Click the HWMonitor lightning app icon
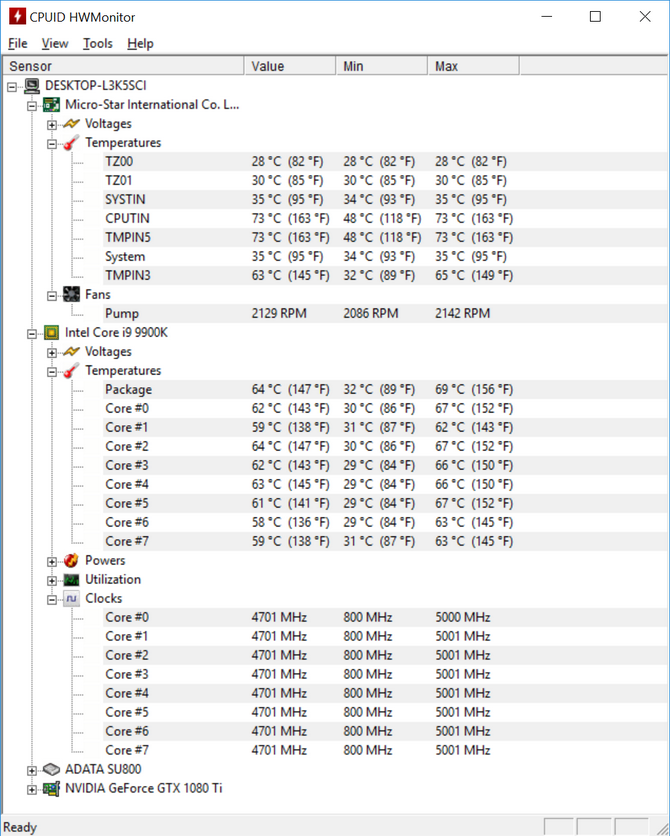The image size is (670, 836). pyautogui.click(x=17, y=17)
